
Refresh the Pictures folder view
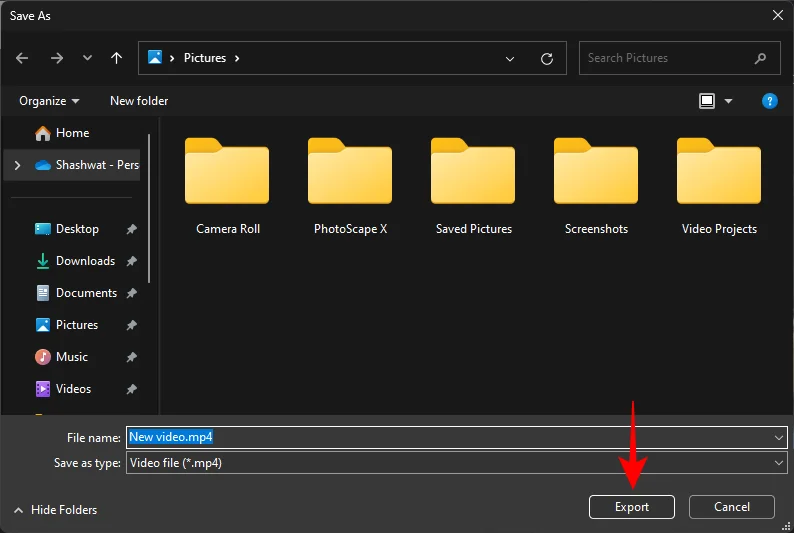pos(547,59)
